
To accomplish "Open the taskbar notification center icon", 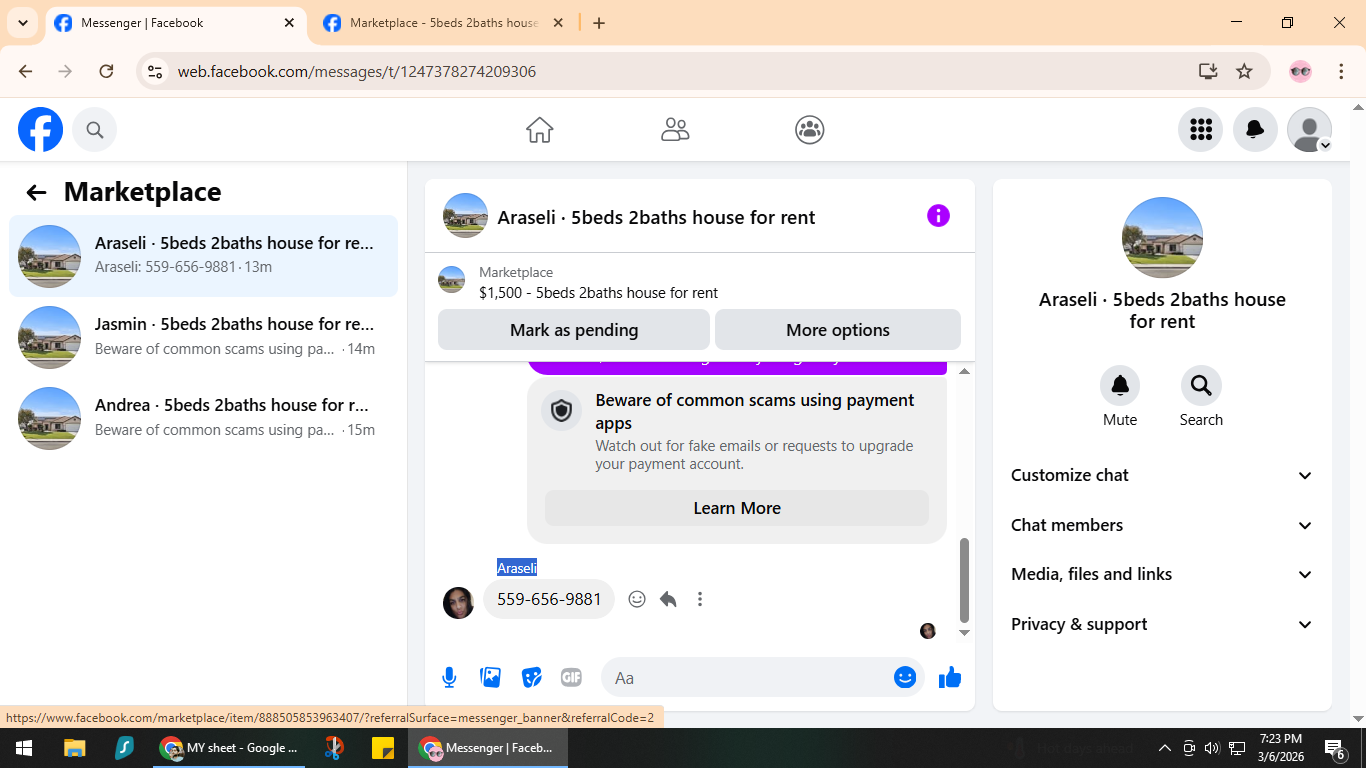I will [1336, 748].
